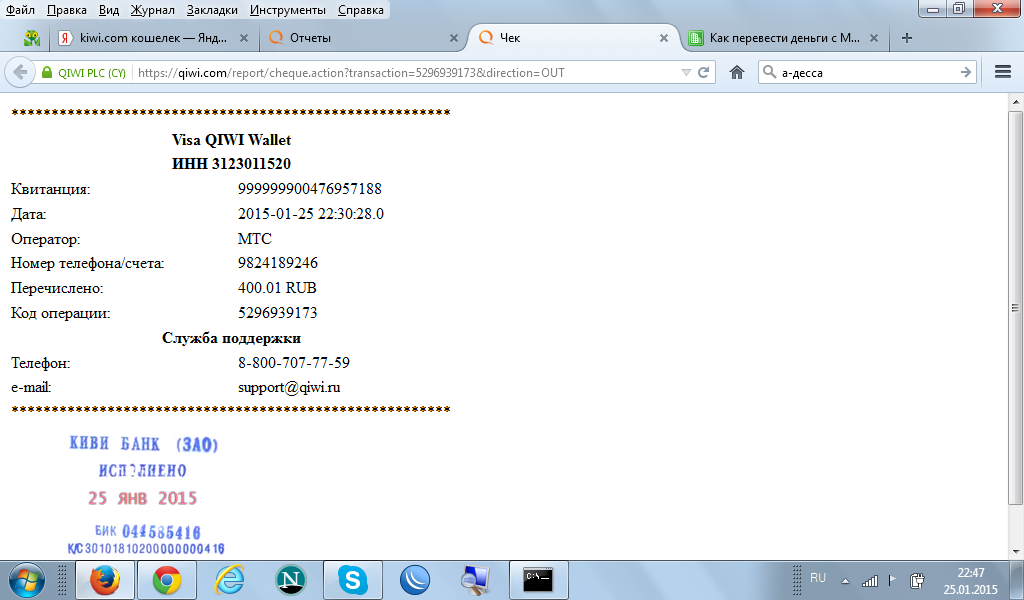Viewport: 1024px width, 600px height.
Task: Click the date 2015-01-25 22:30:28.0
Action: tap(311, 213)
